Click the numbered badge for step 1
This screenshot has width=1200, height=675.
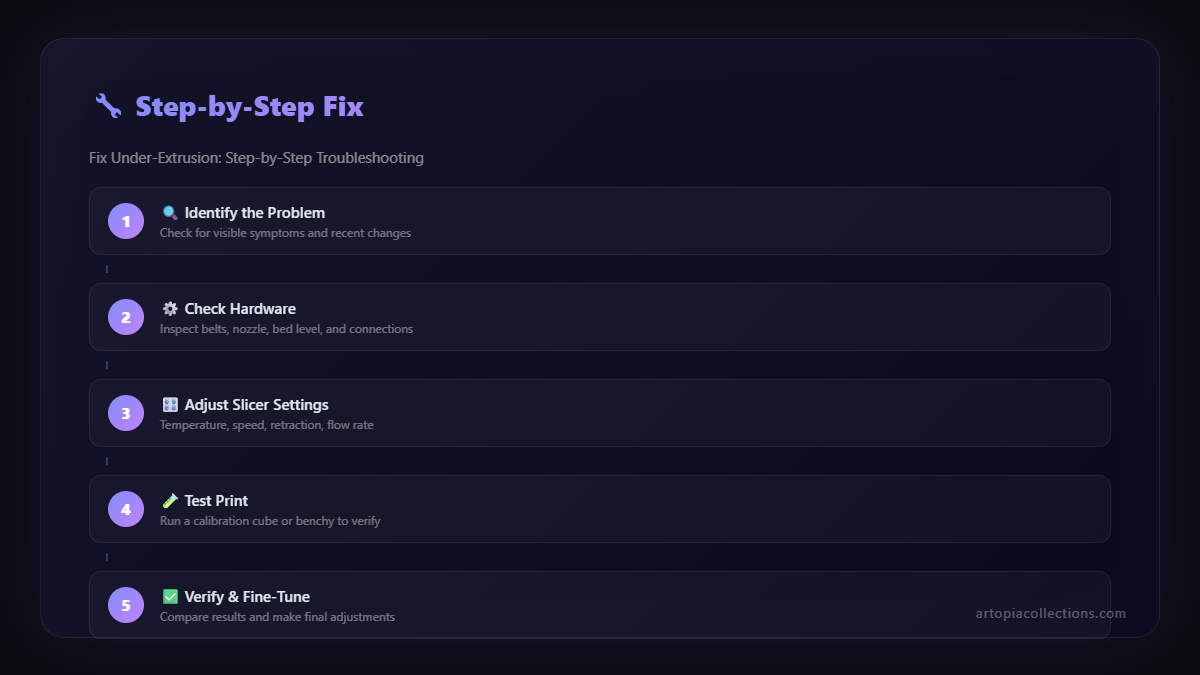click(125, 220)
